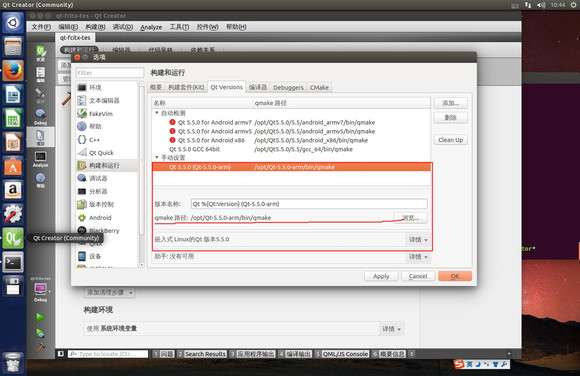Click the Start Debugging run icon

[x=40, y=333]
